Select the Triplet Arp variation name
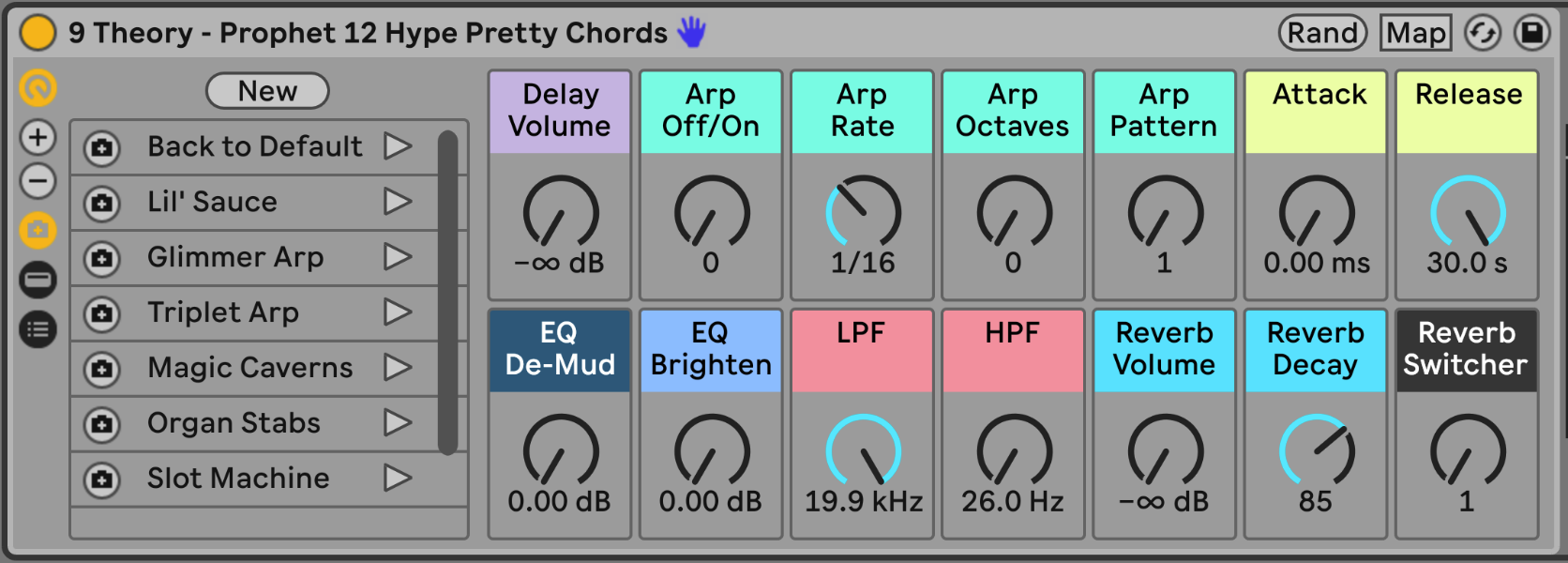The width and height of the screenshot is (1568, 563). [x=223, y=312]
